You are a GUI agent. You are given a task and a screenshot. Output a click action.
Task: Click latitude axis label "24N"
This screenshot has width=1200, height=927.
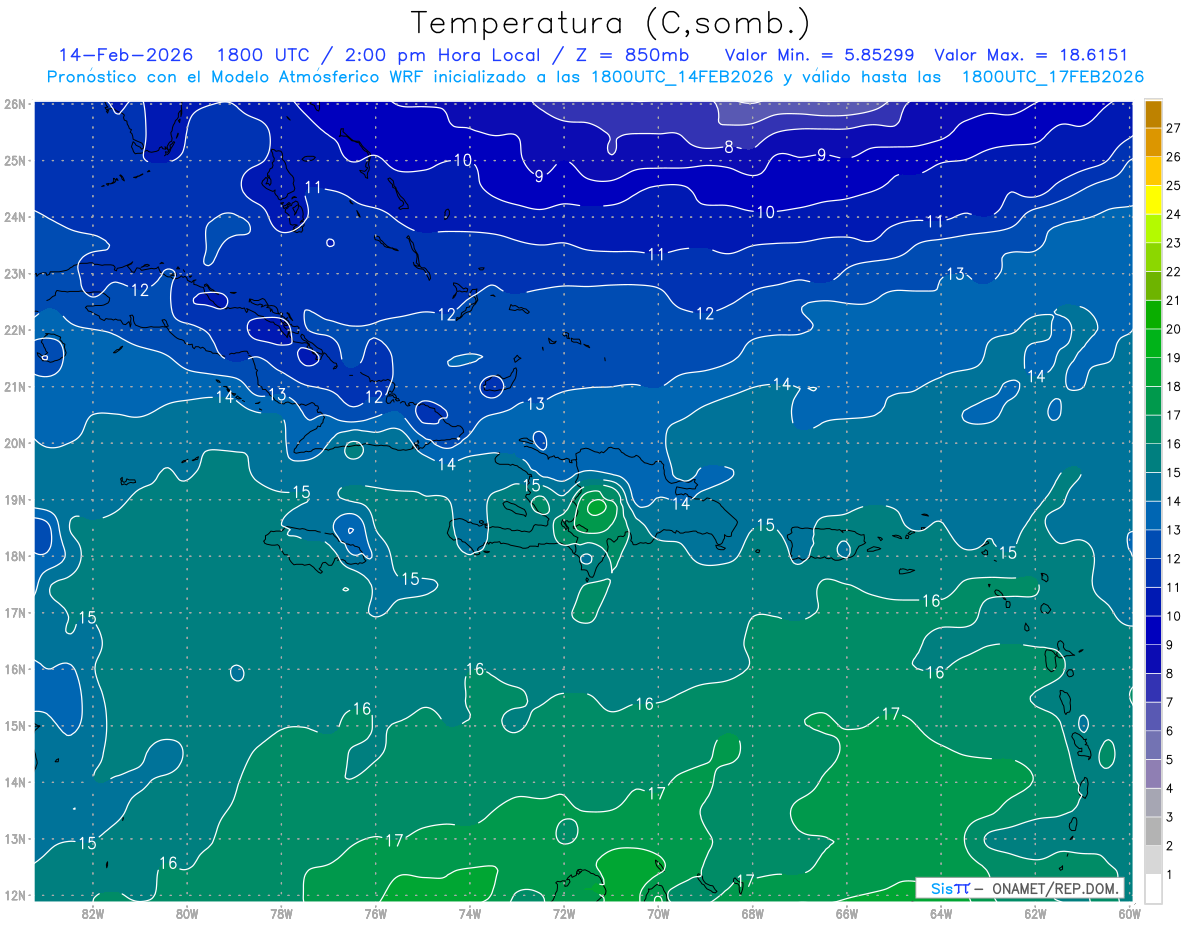point(15,217)
